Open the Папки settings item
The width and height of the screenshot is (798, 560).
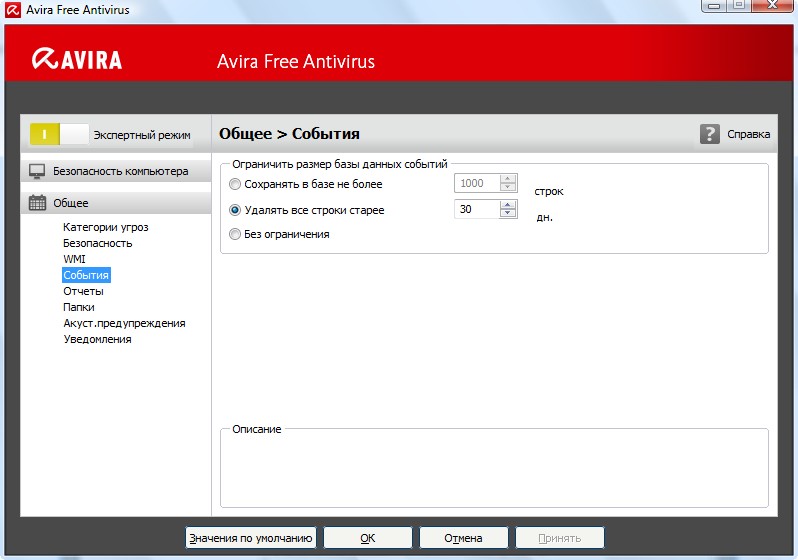tap(78, 307)
